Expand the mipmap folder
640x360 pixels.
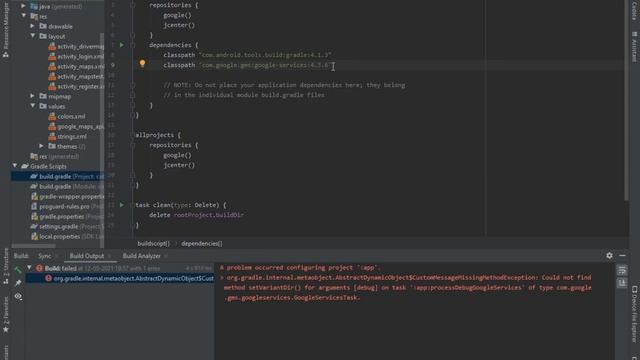[x=32, y=96]
